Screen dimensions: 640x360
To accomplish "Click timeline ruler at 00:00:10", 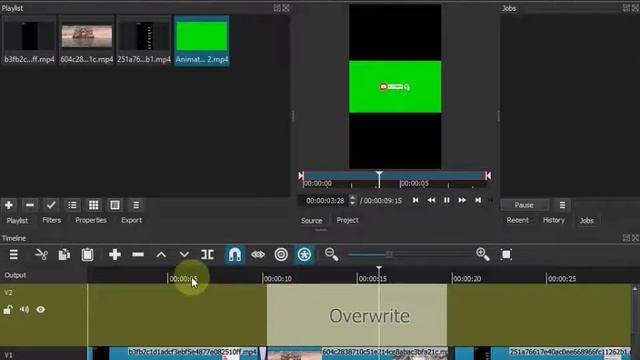I will click(277, 279).
